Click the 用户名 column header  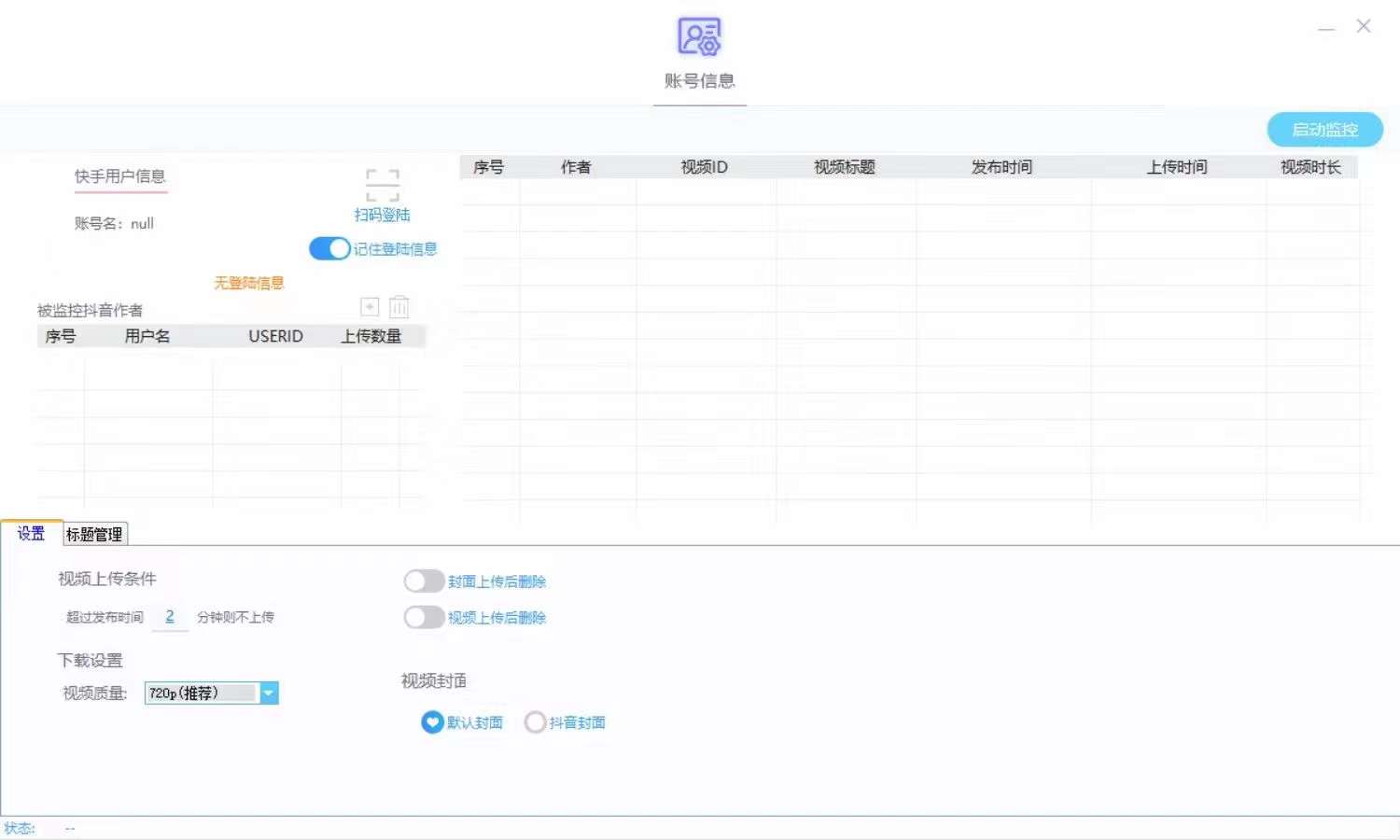(147, 336)
